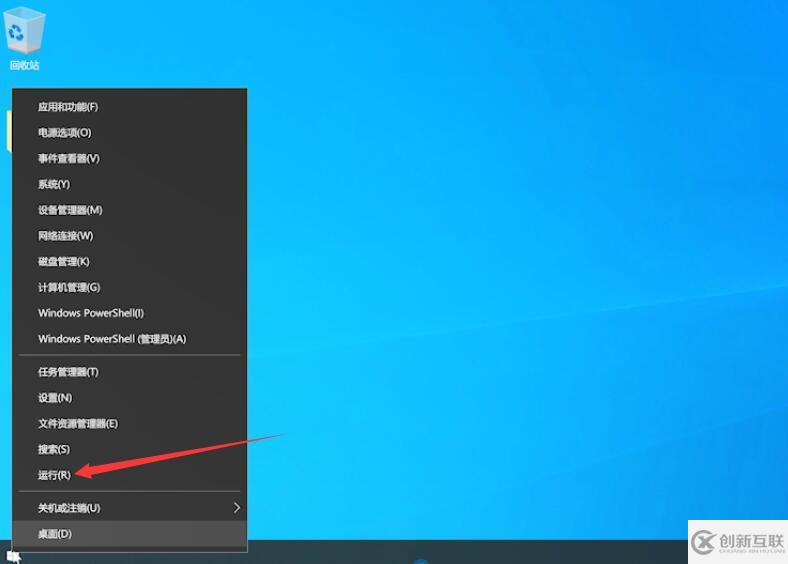Click the Windows Start button
This screenshot has height=564, width=788.
pyautogui.click(x=14, y=556)
